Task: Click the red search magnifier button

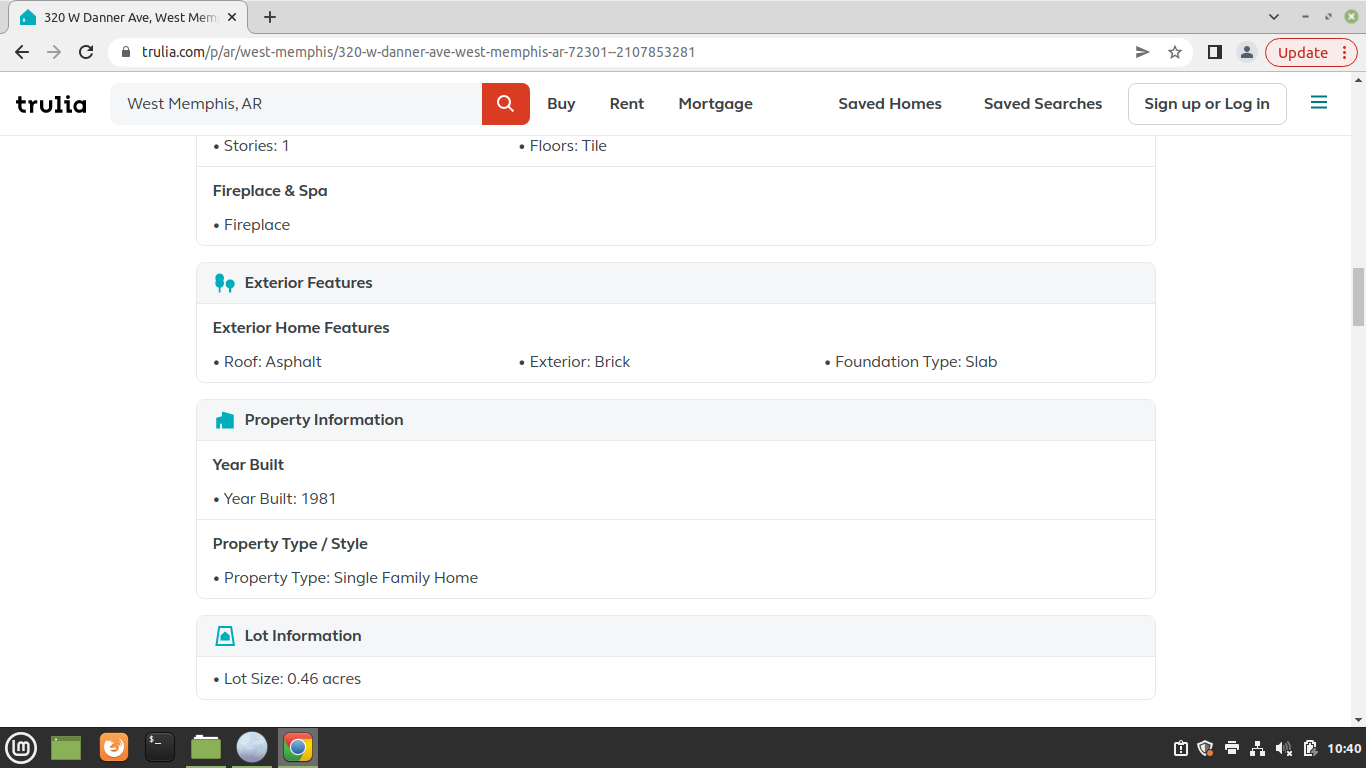Action: (x=506, y=104)
